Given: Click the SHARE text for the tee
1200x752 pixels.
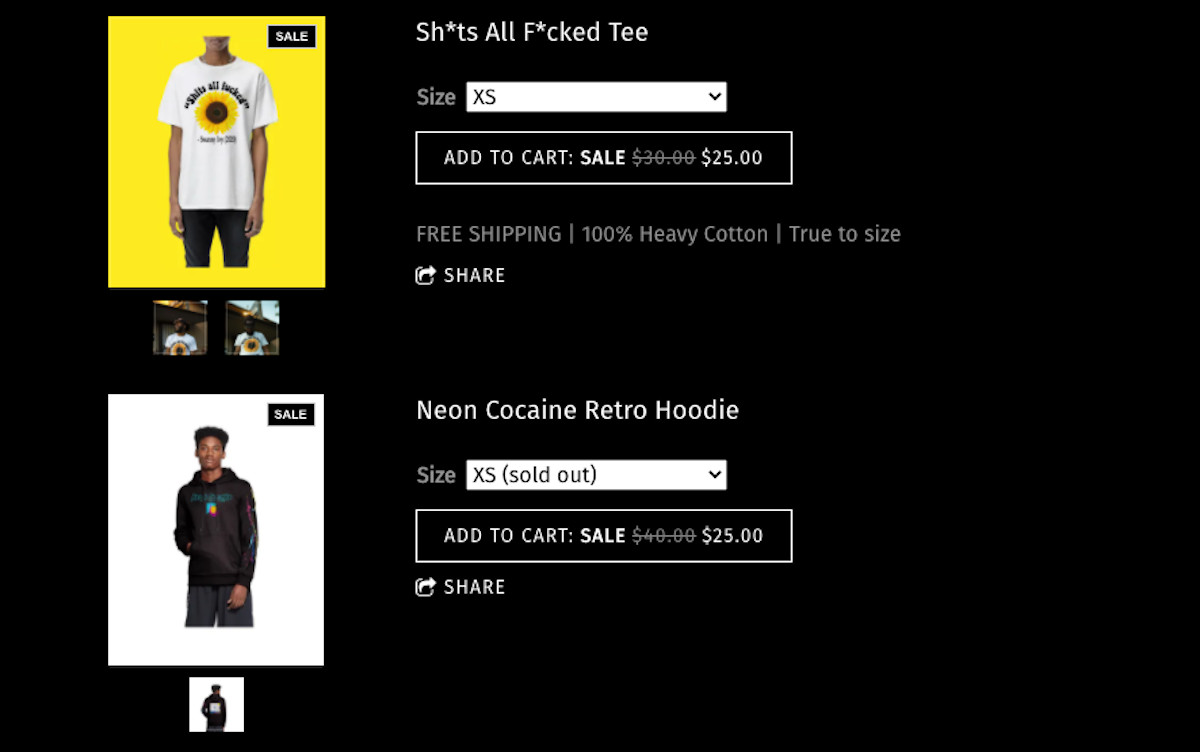Looking at the screenshot, I should point(474,275).
